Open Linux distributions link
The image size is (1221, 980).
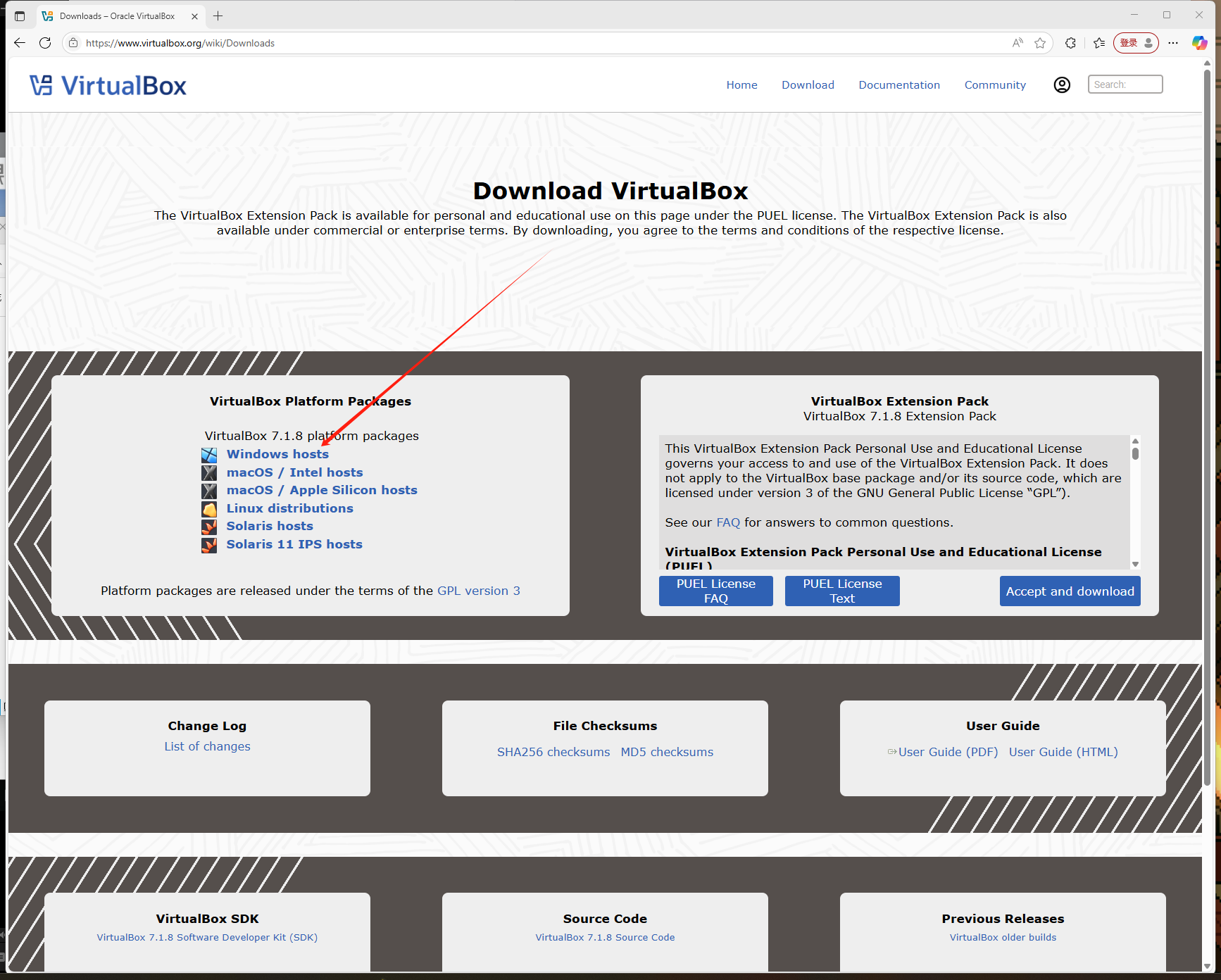tap(289, 509)
